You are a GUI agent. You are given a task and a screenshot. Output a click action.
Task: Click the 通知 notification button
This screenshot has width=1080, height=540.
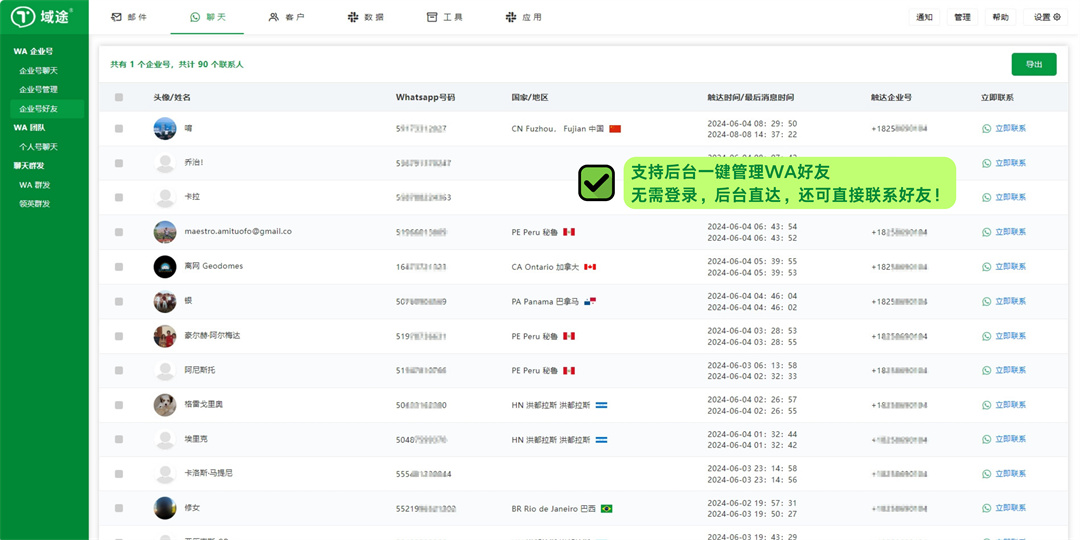[x=924, y=17]
